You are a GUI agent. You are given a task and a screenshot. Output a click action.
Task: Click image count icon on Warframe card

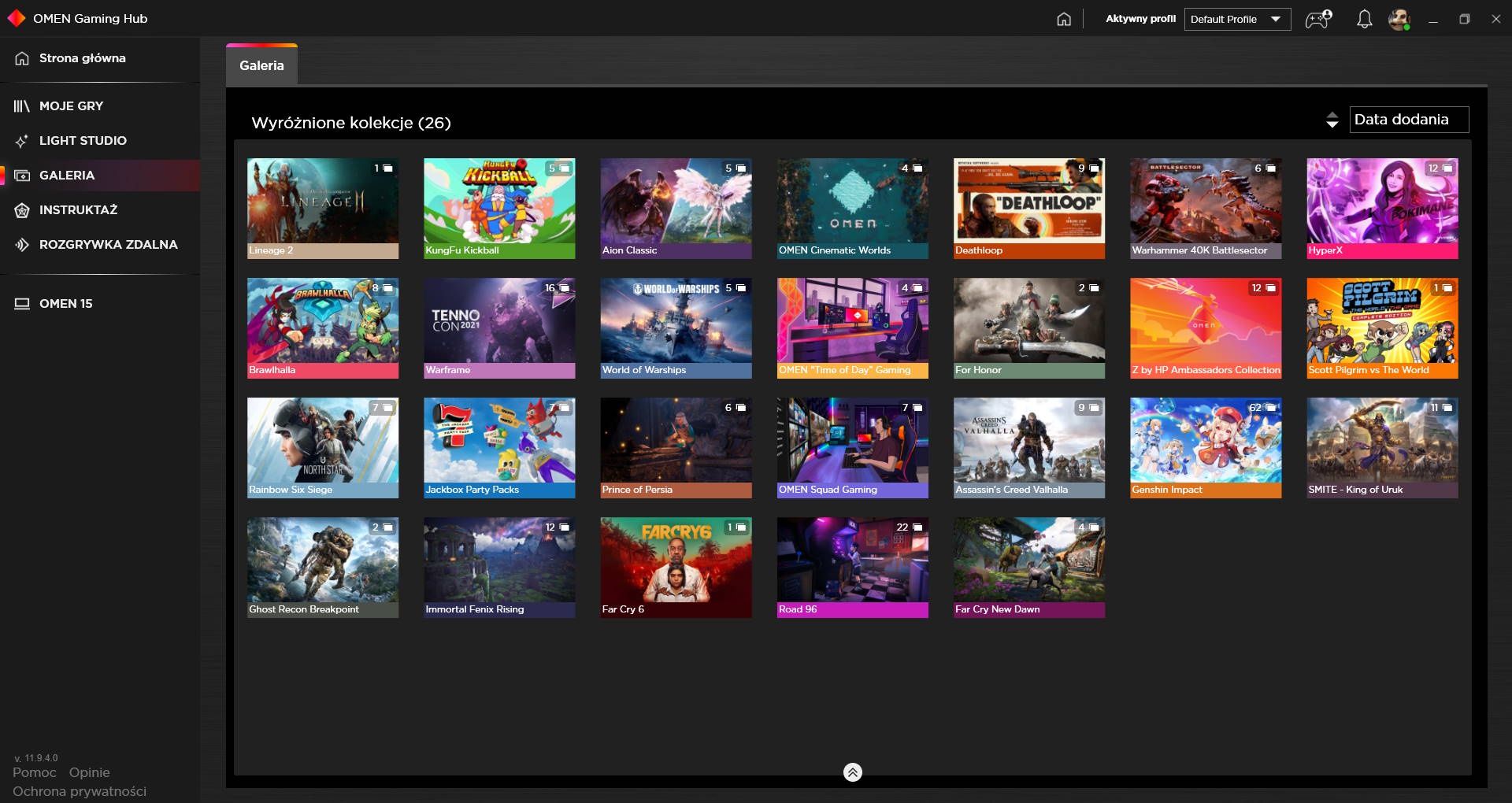(564, 288)
